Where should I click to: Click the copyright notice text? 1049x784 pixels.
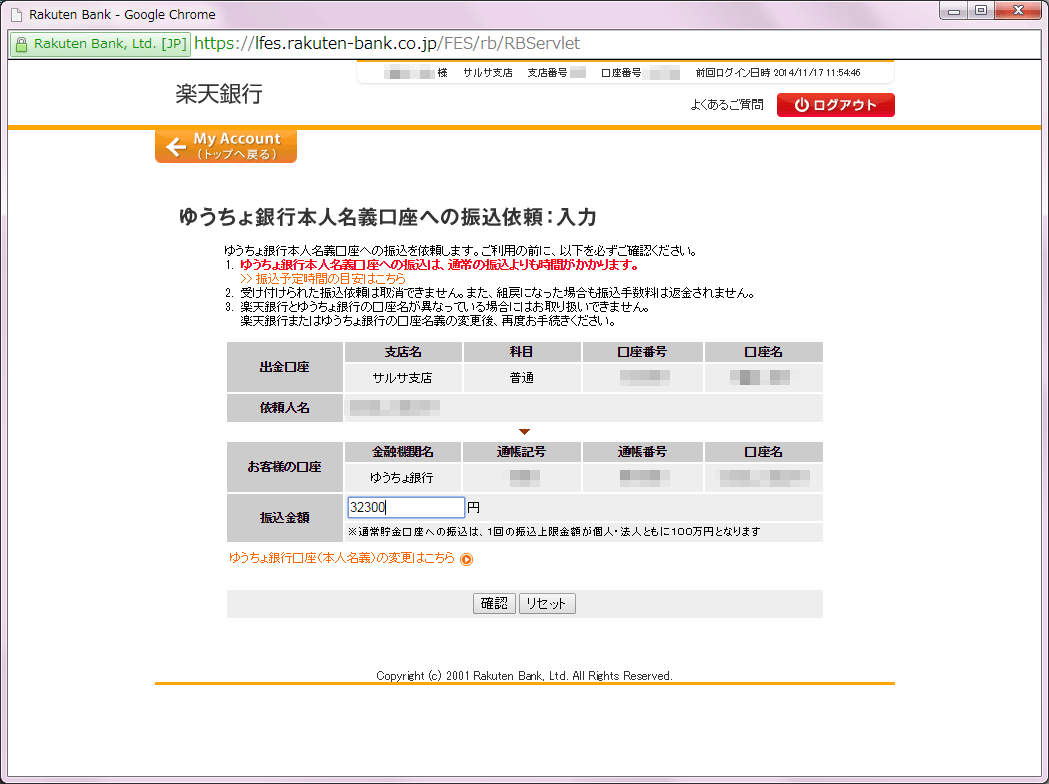coord(524,676)
